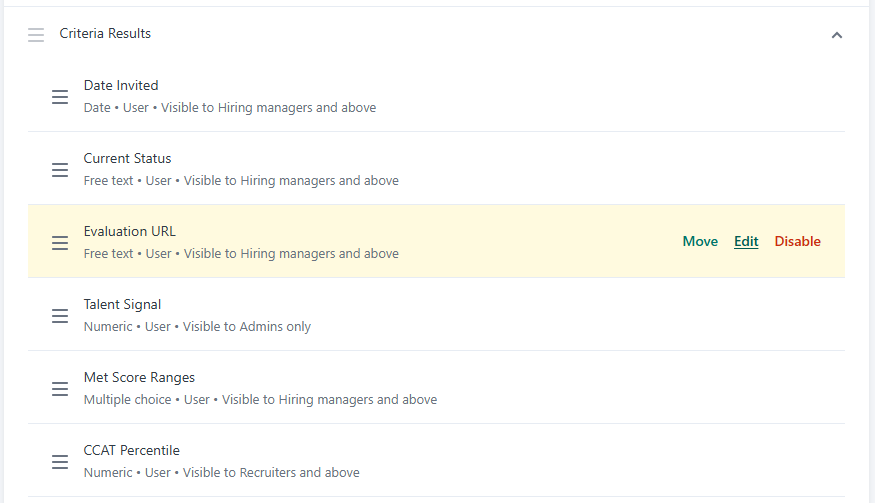Screen dimensions: 875x503
Task: Click the Evaluation URL field title
Action: pyautogui.click(x=129, y=231)
